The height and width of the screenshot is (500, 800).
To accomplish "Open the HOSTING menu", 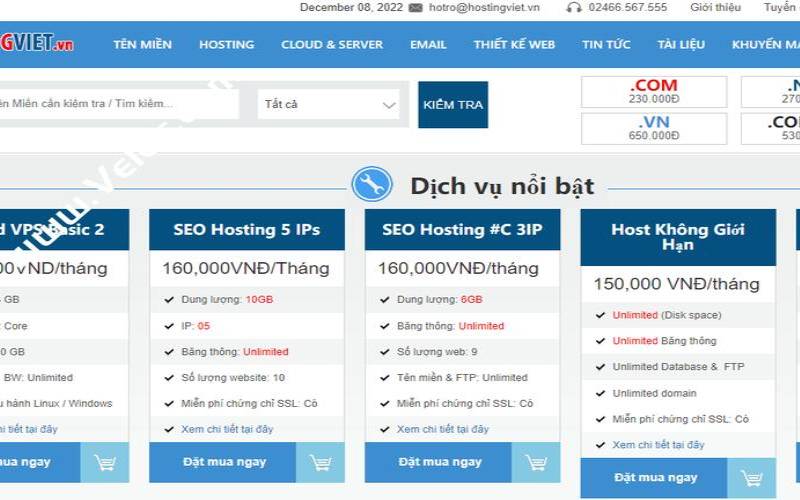I will (227, 44).
